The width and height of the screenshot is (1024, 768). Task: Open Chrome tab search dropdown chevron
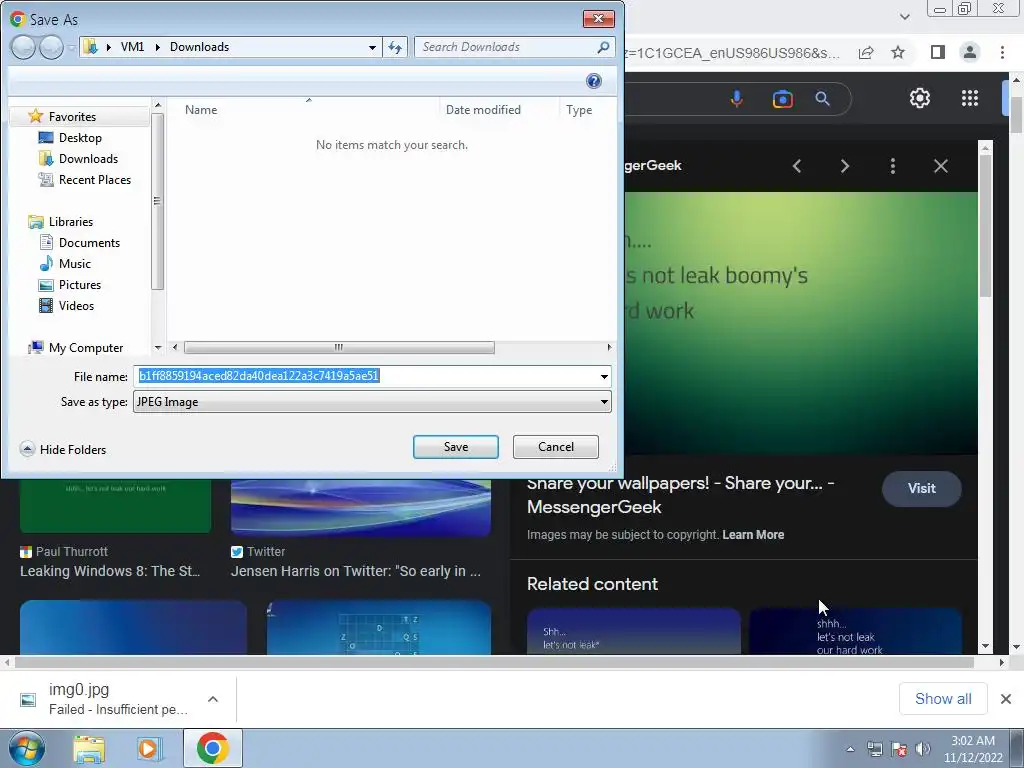point(904,16)
